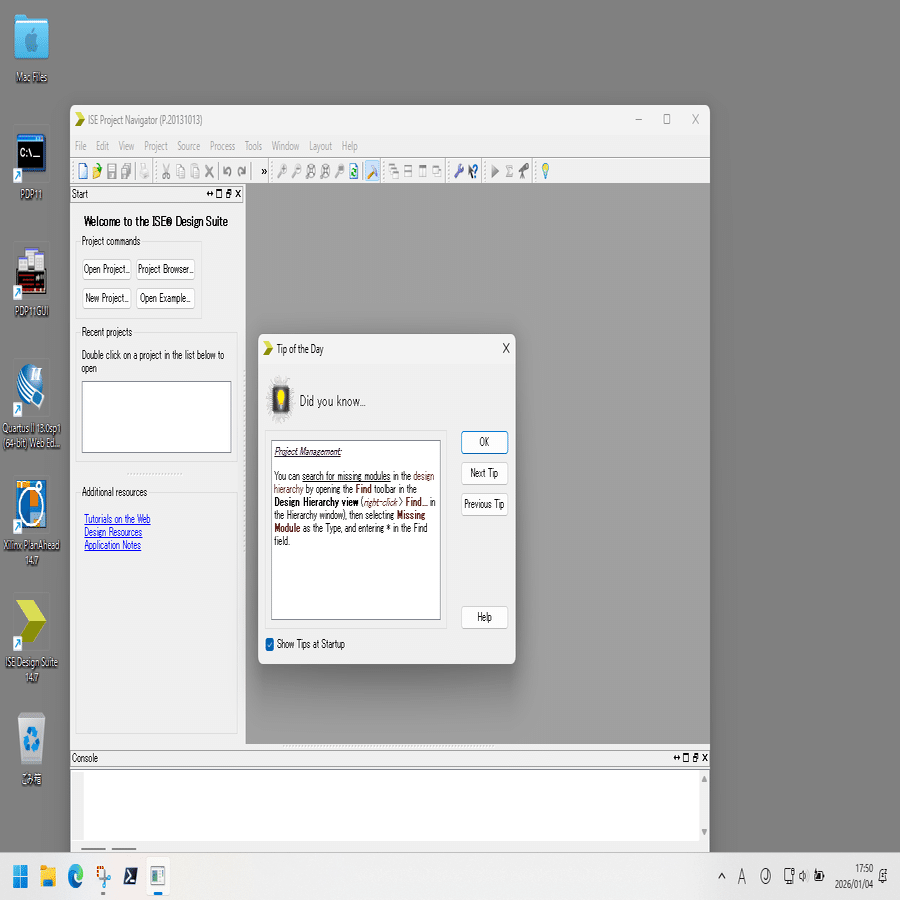Open File Explorer from the taskbar

[x=48, y=876]
